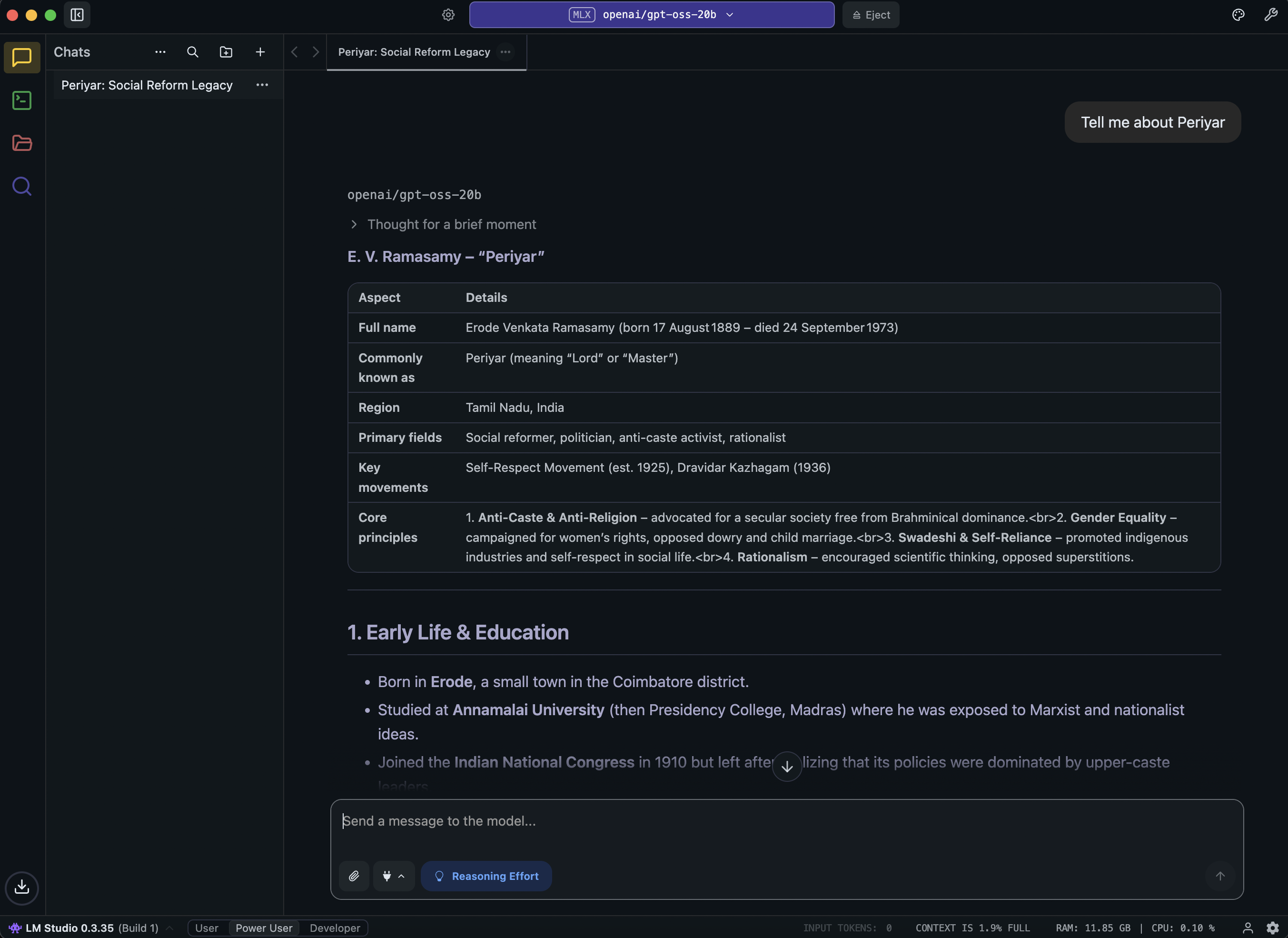
Task: Select the Periyar: Social Reform Legacy tab
Action: 414,52
